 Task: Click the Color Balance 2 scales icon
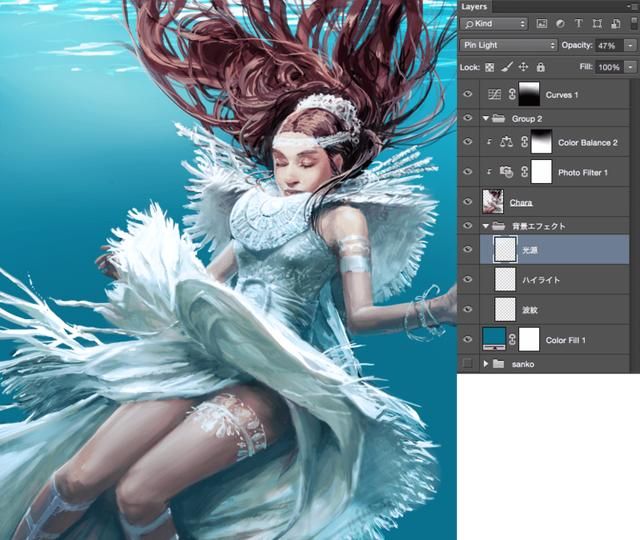click(507, 142)
